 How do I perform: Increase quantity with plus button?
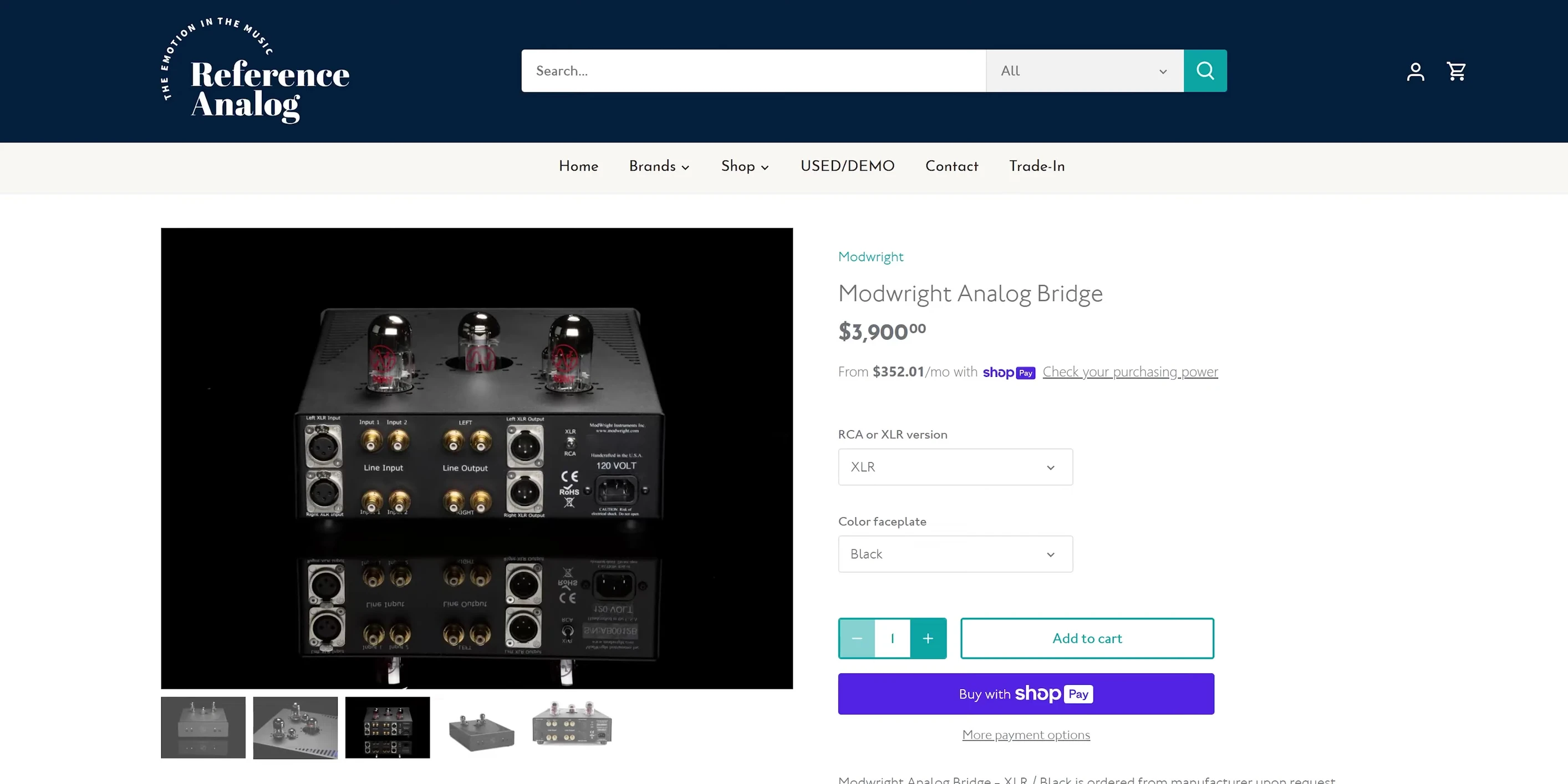tap(928, 639)
